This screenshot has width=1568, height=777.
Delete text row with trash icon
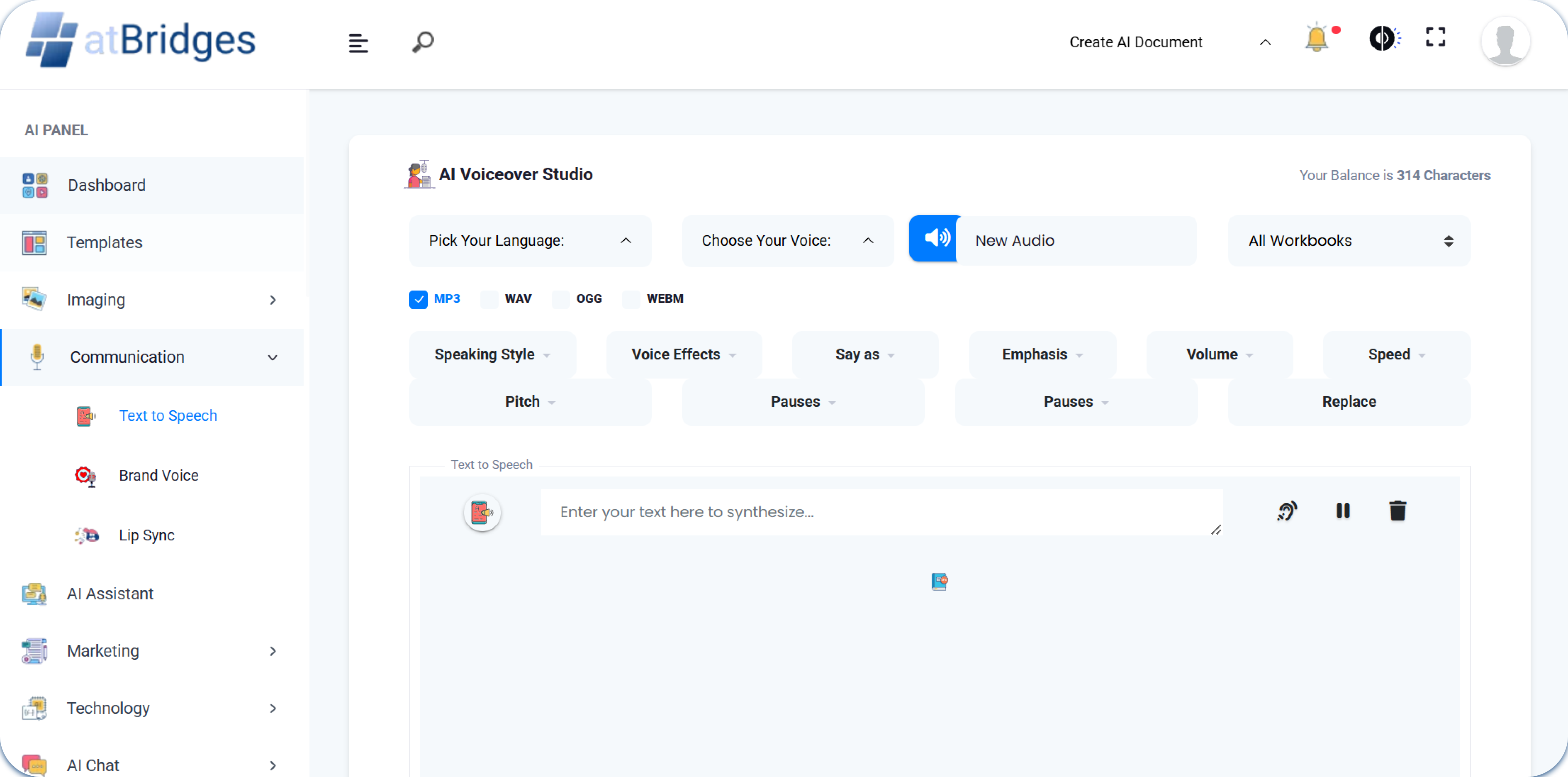coord(1398,511)
